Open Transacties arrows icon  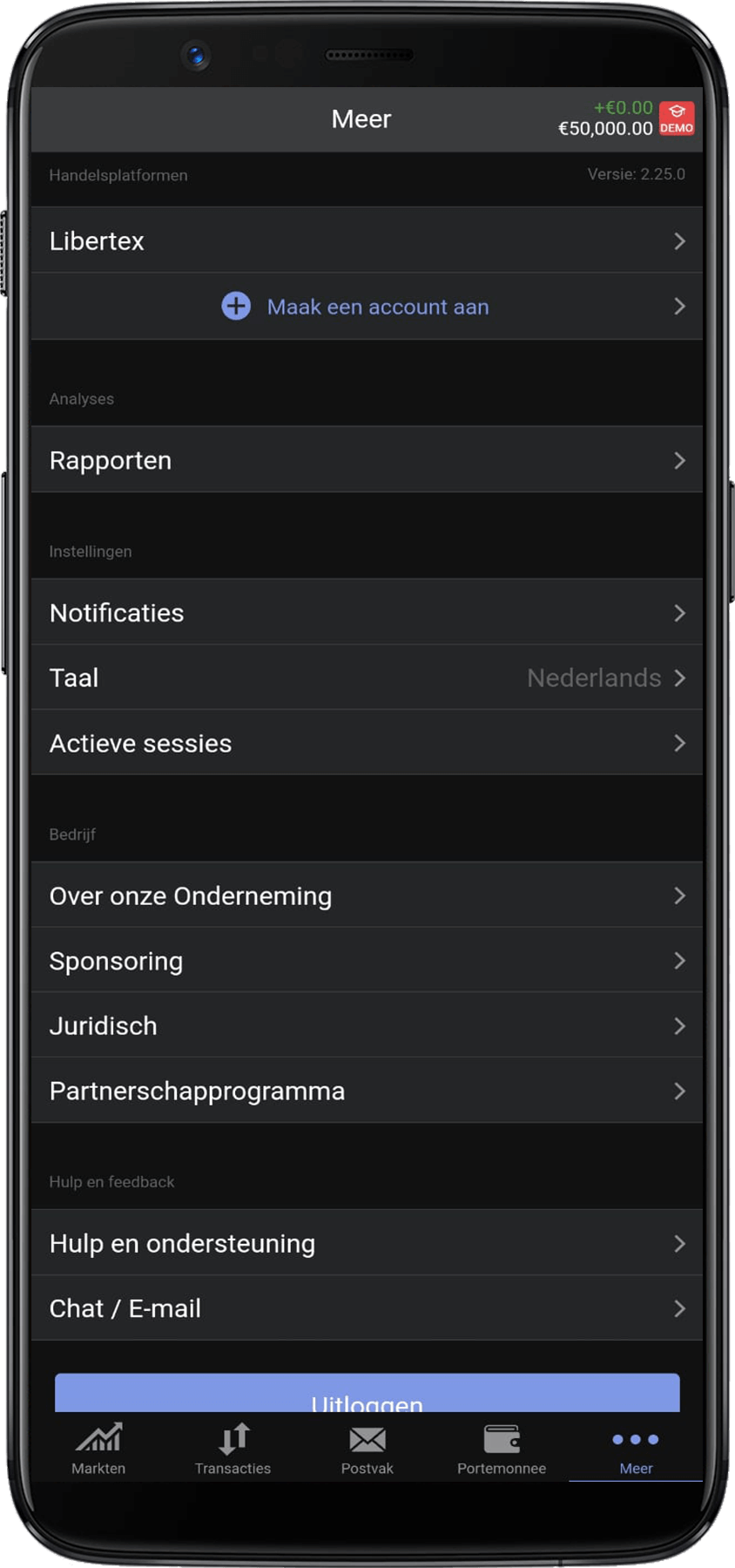pyautogui.click(x=233, y=1438)
